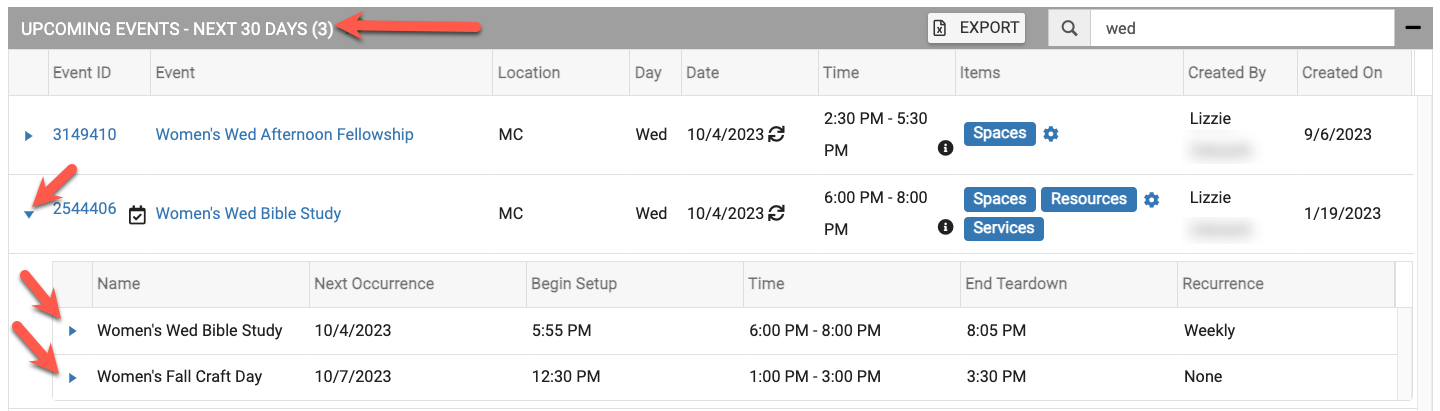
Task: Click the Resources tag on Bible Study row
Action: (x=1089, y=199)
